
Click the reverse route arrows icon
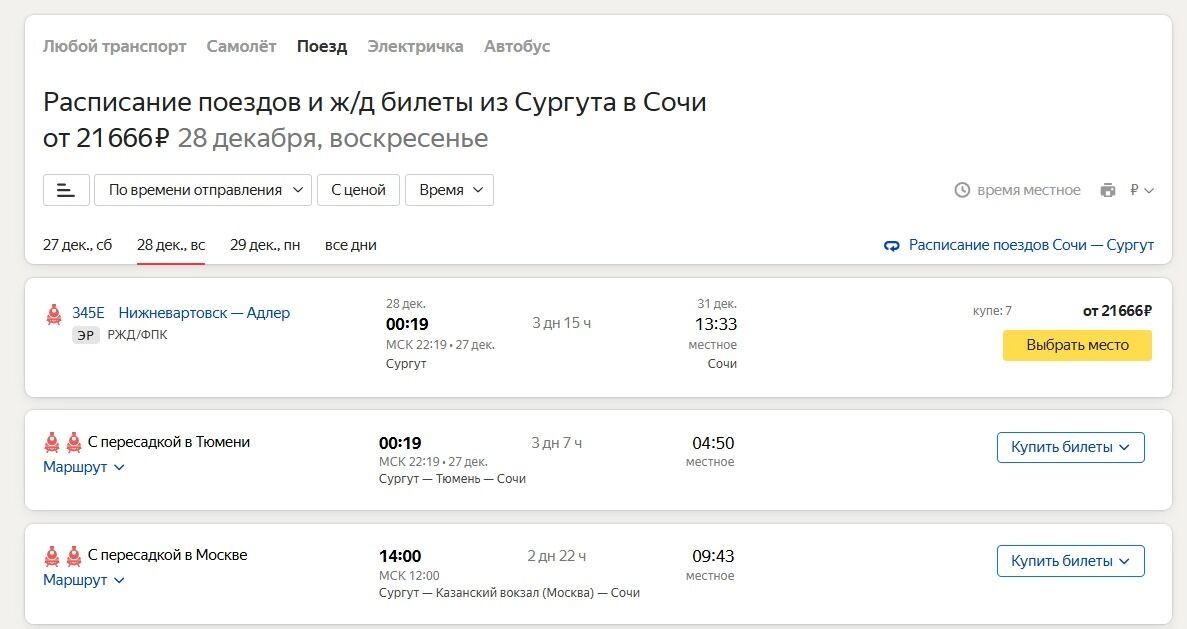coord(892,246)
